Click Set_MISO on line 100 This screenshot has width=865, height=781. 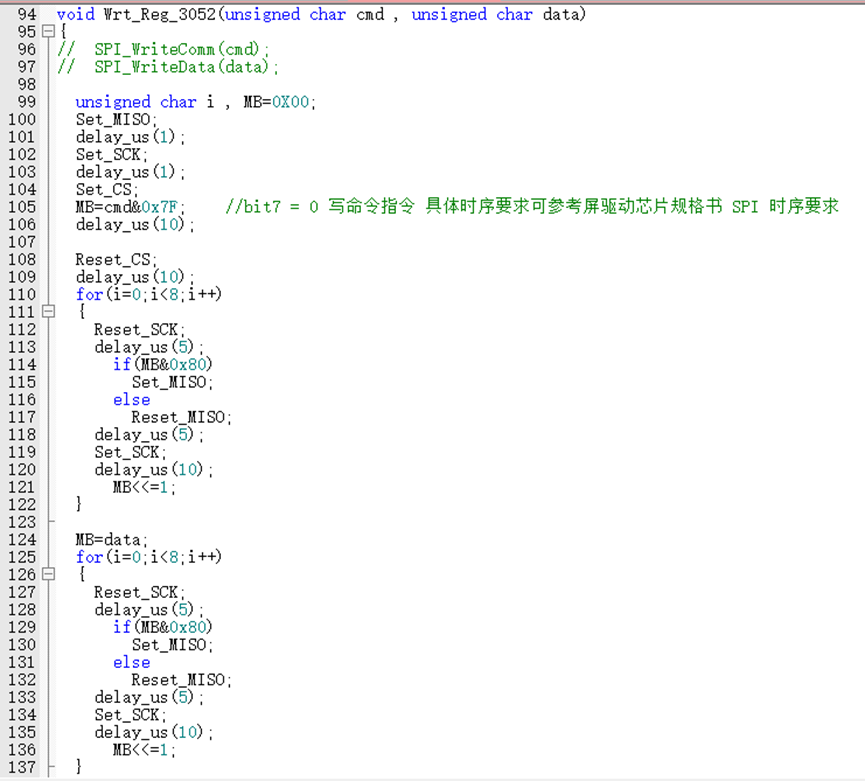coord(116,120)
